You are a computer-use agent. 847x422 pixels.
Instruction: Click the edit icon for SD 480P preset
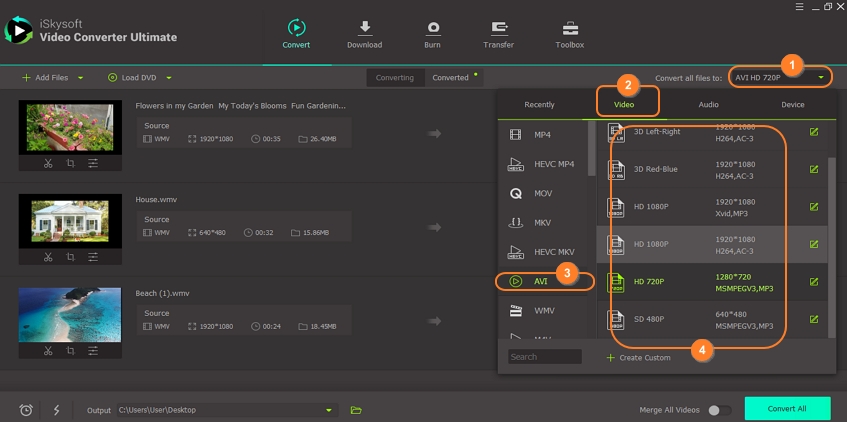click(x=813, y=320)
